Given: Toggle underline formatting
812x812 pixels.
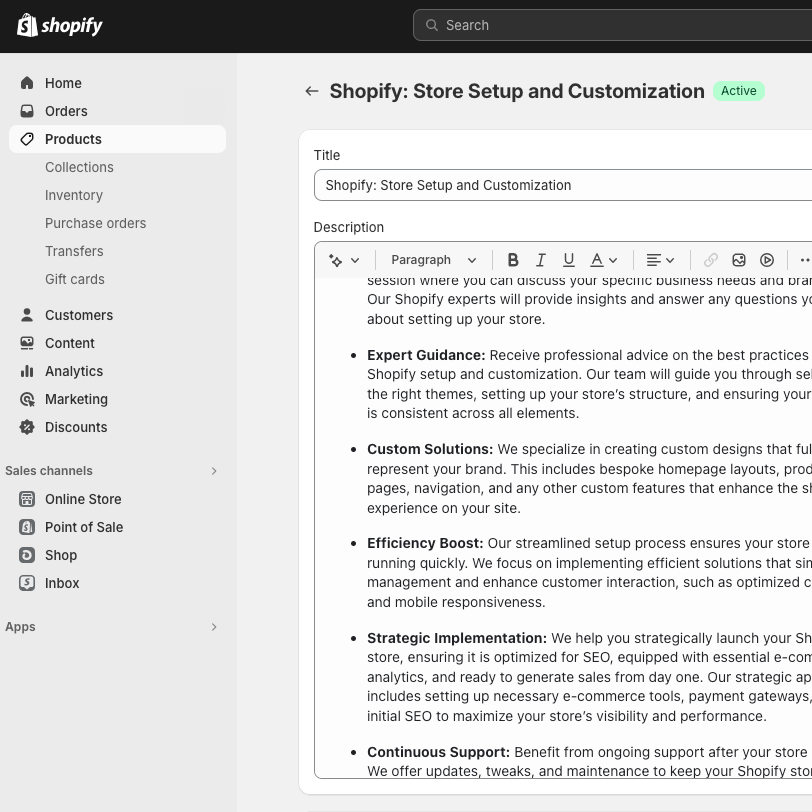Looking at the screenshot, I should (569, 260).
